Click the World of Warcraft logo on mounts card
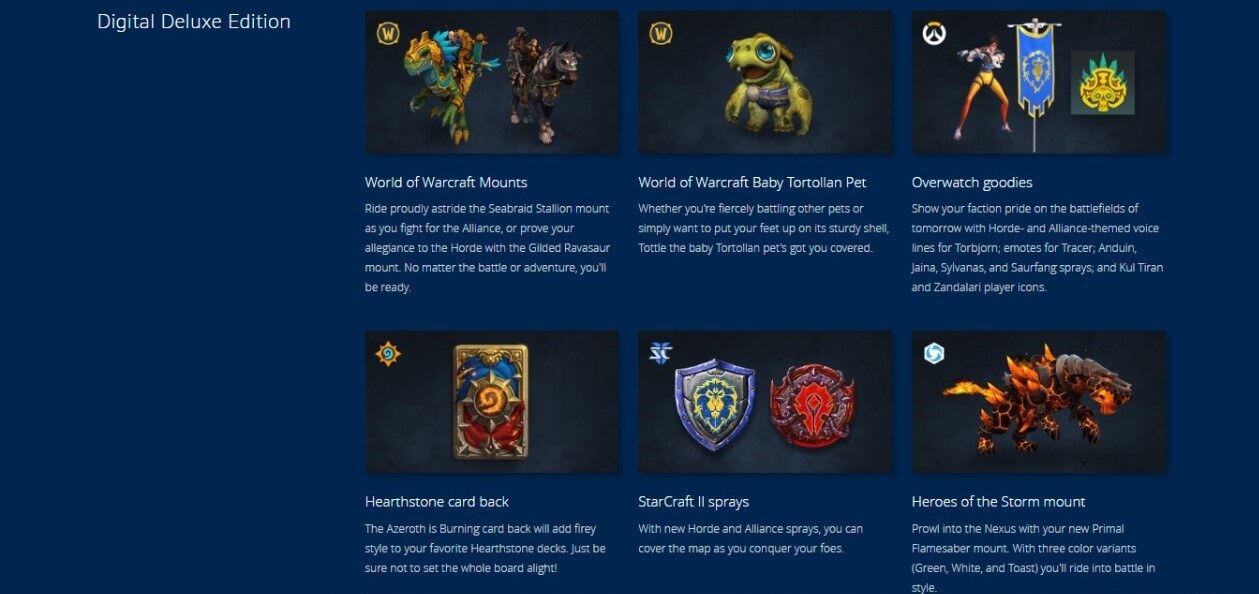 (387, 34)
